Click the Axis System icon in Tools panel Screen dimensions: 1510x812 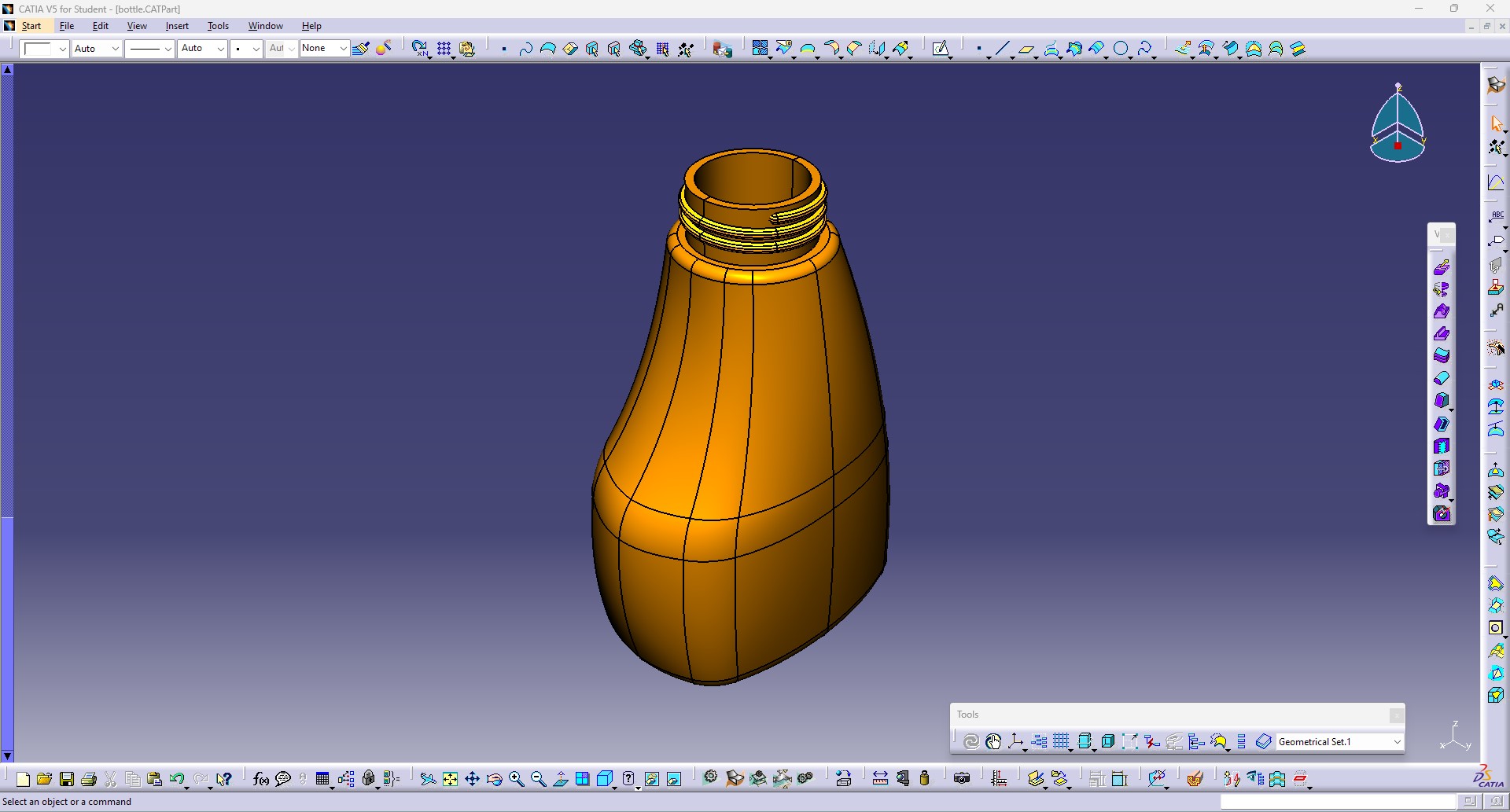click(1016, 741)
